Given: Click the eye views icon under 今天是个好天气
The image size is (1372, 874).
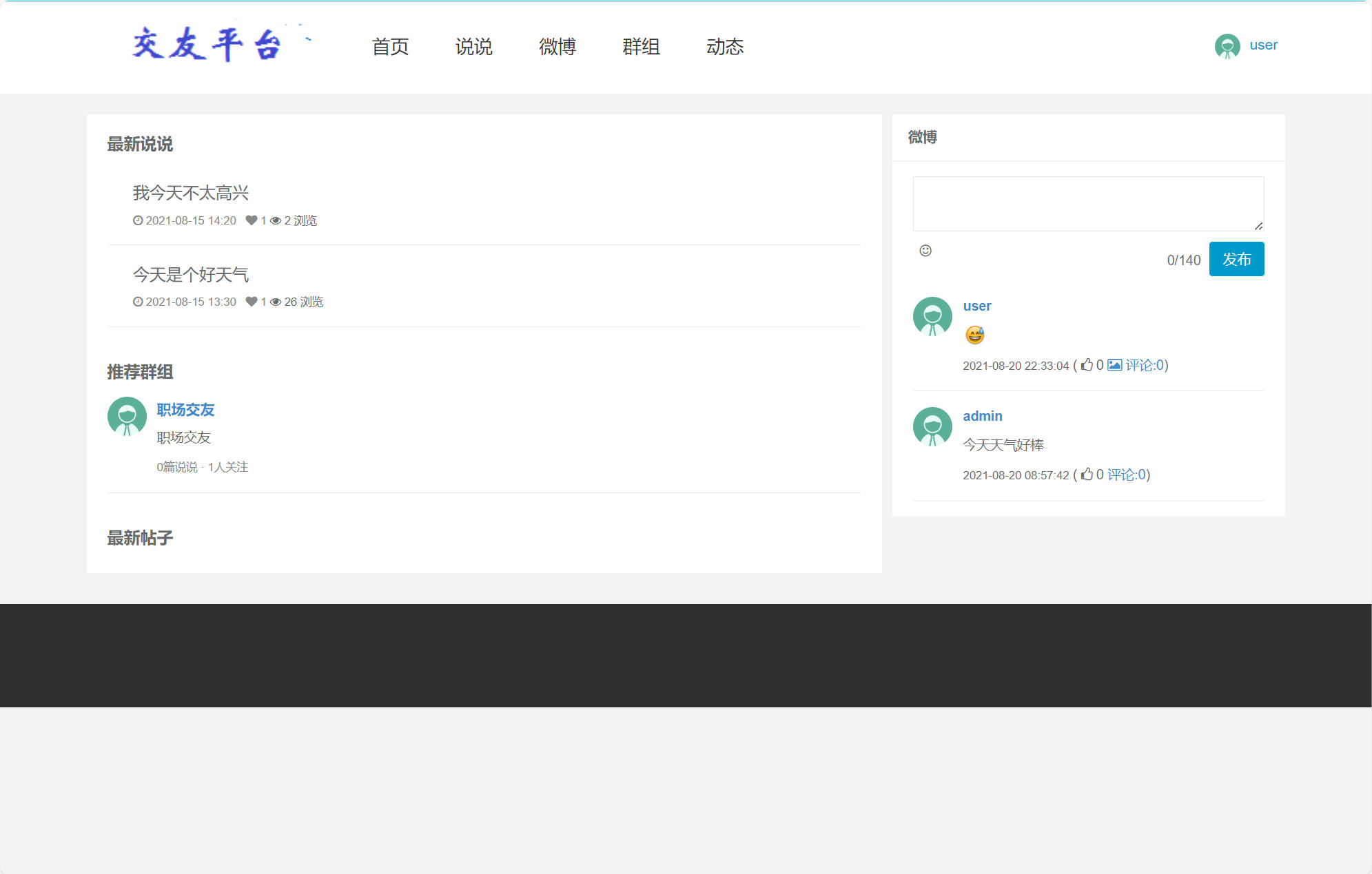Looking at the screenshot, I should pyautogui.click(x=275, y=302).
